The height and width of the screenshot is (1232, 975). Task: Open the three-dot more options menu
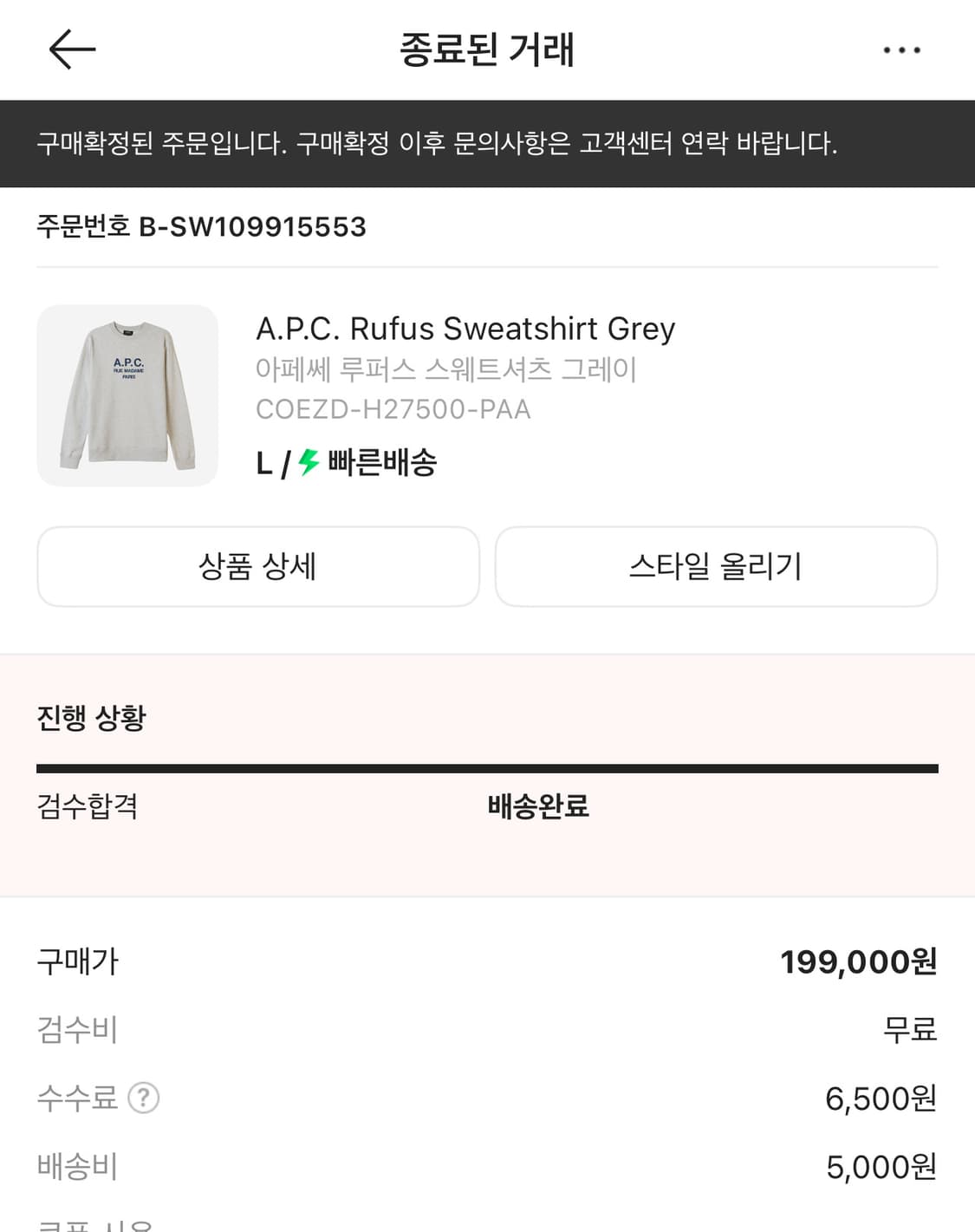(x=901, y=50)
